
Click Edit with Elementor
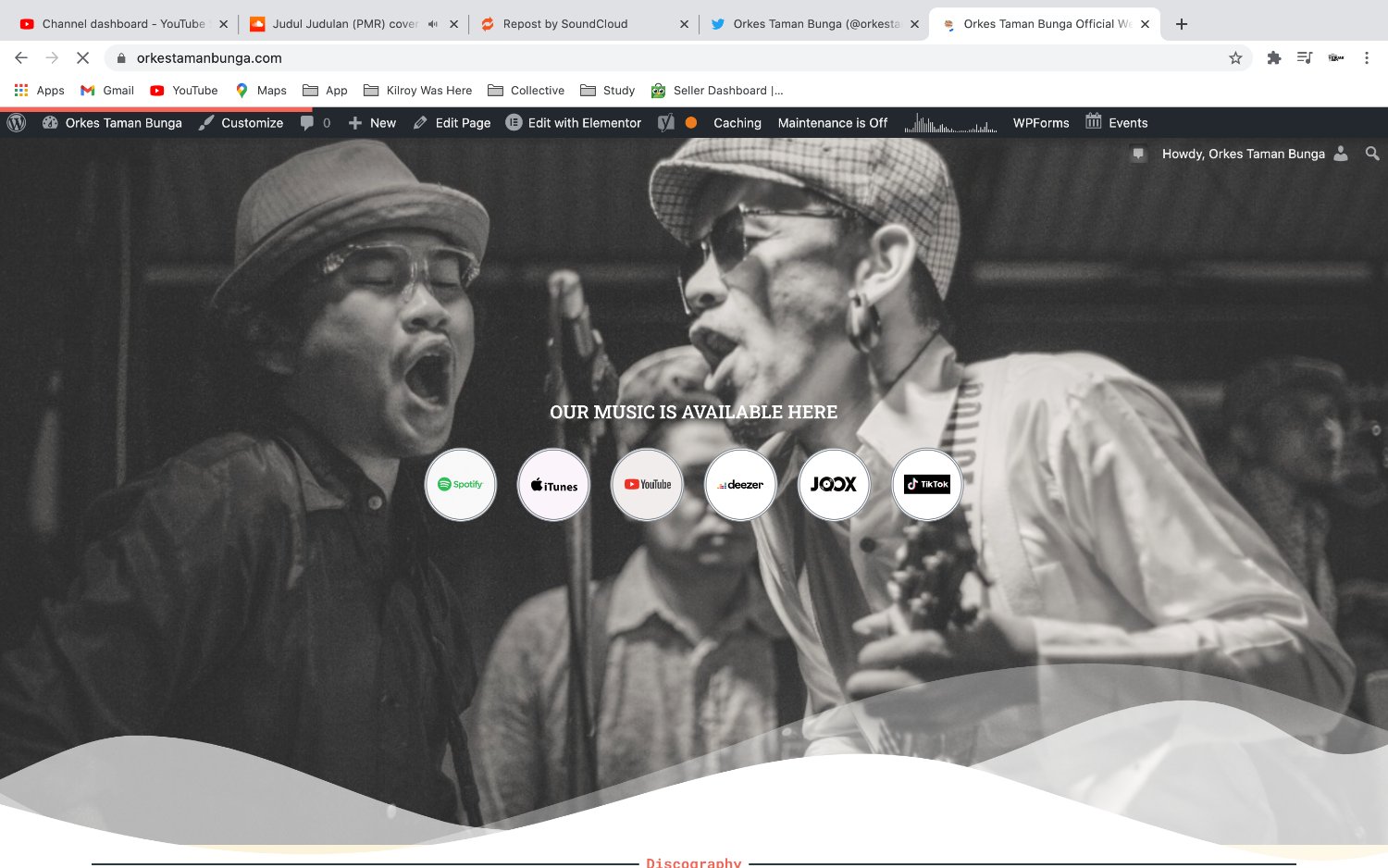(574, 122)
